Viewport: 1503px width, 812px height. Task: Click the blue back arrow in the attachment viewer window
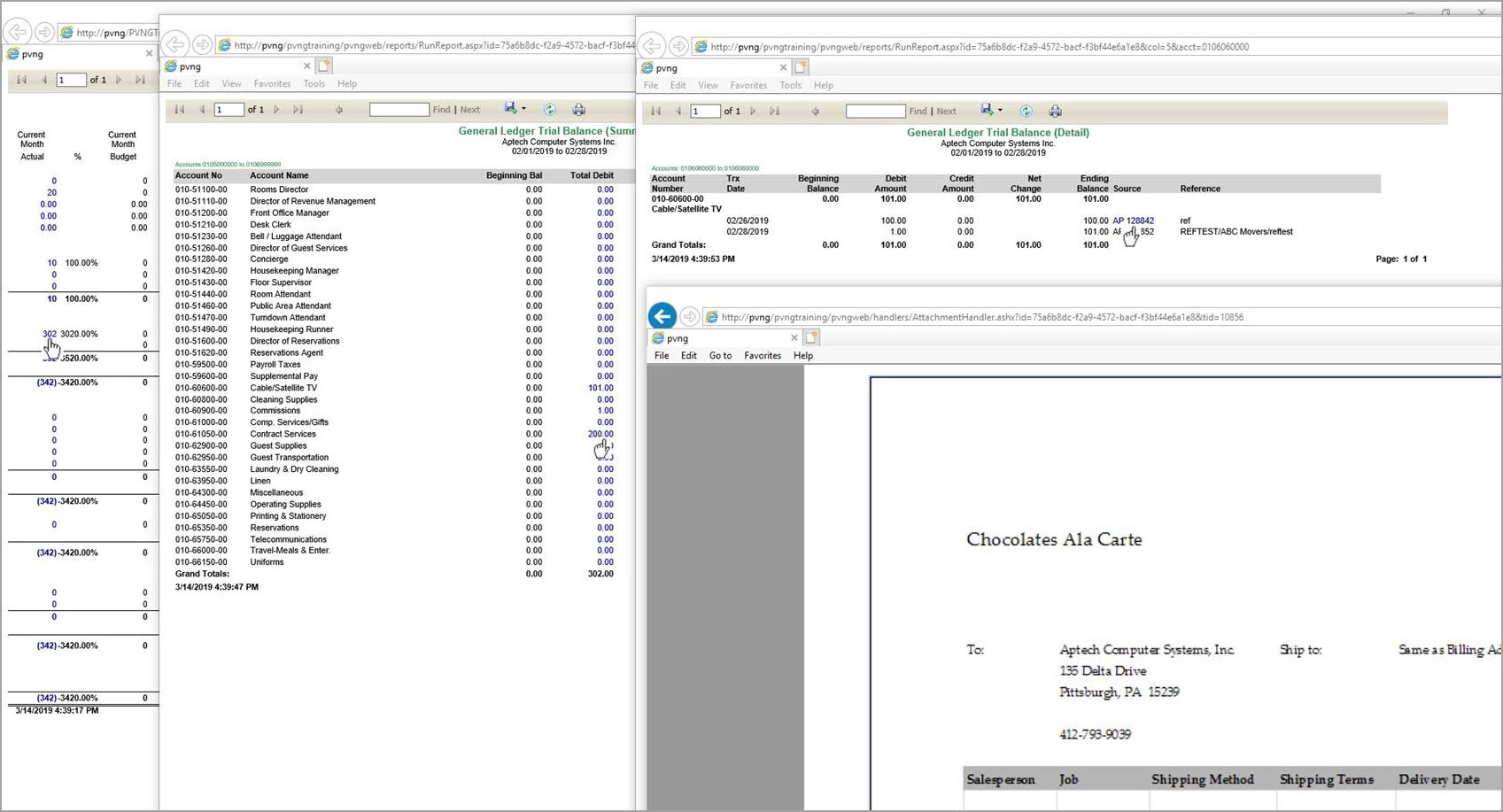point(662,316)
